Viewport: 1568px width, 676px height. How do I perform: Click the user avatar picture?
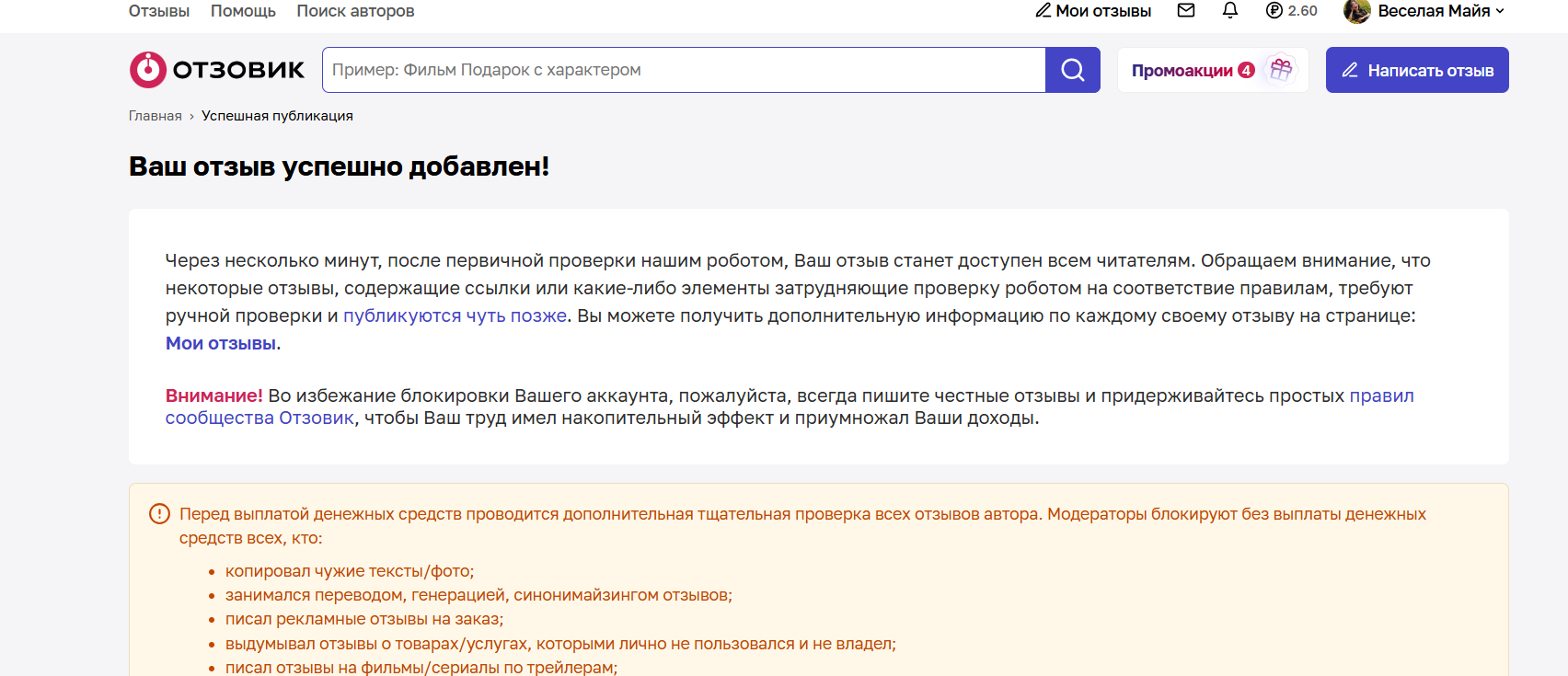pyautogui.click(x=1357, y=11)
